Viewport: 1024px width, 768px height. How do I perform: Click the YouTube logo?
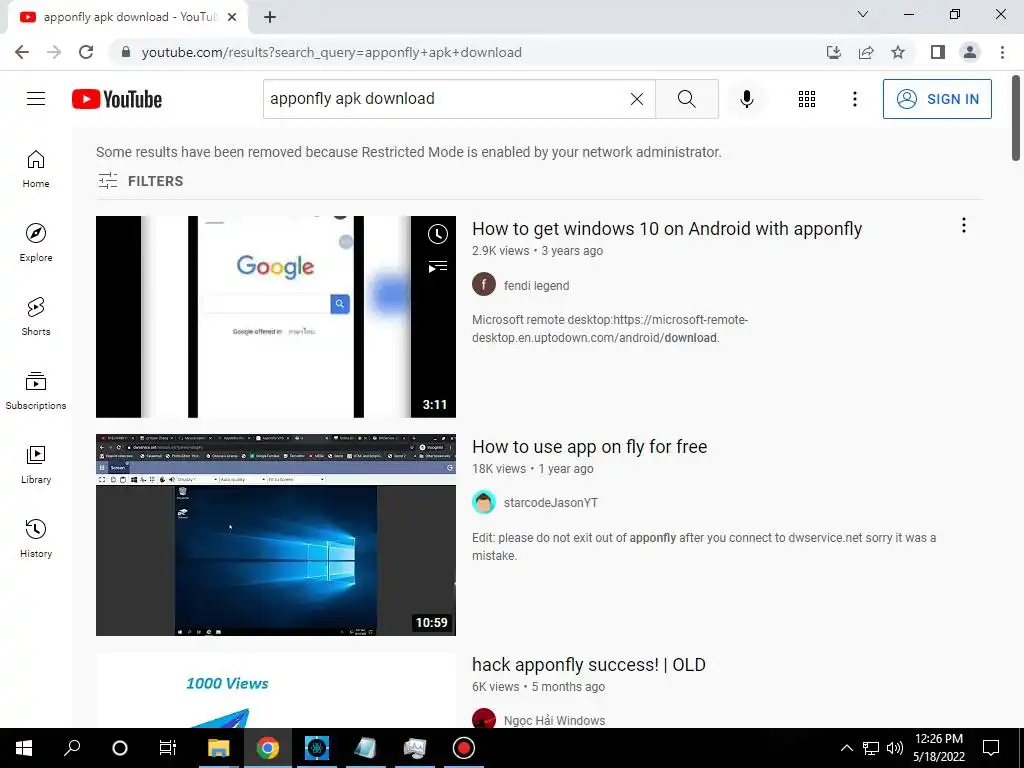[x=117, y=99]
